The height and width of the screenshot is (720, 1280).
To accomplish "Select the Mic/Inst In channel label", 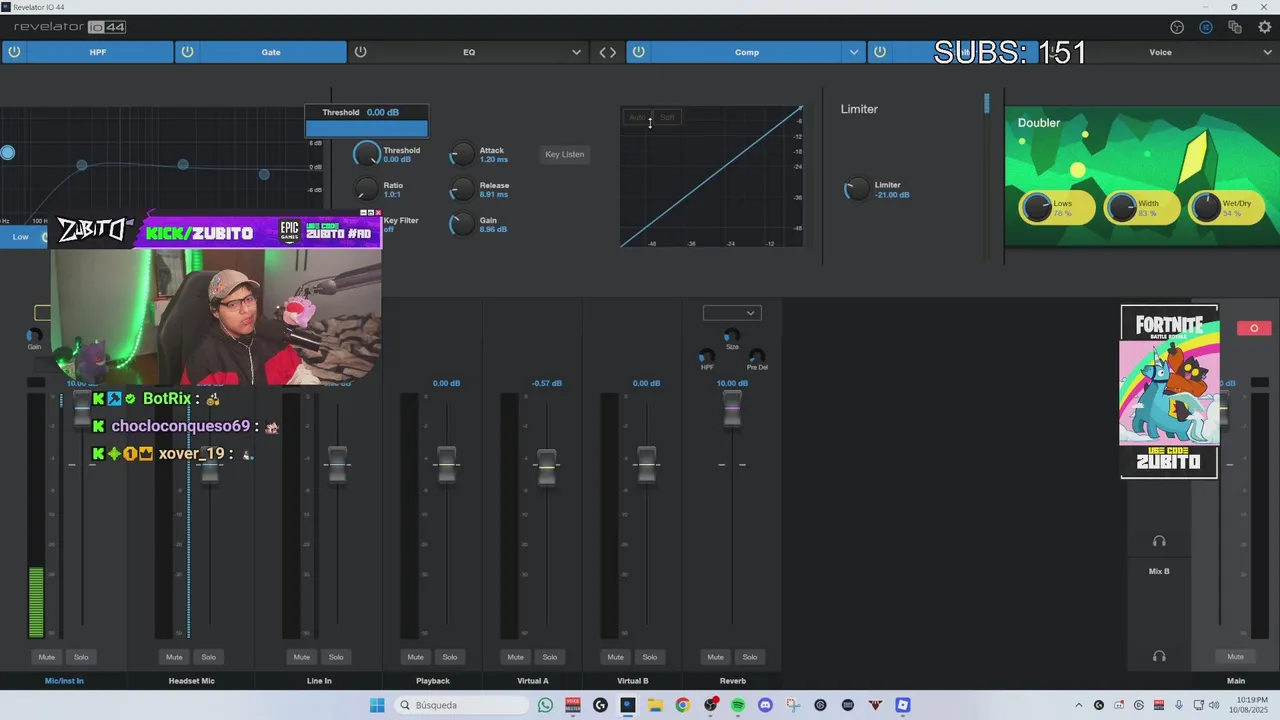I will pos(64,681).
